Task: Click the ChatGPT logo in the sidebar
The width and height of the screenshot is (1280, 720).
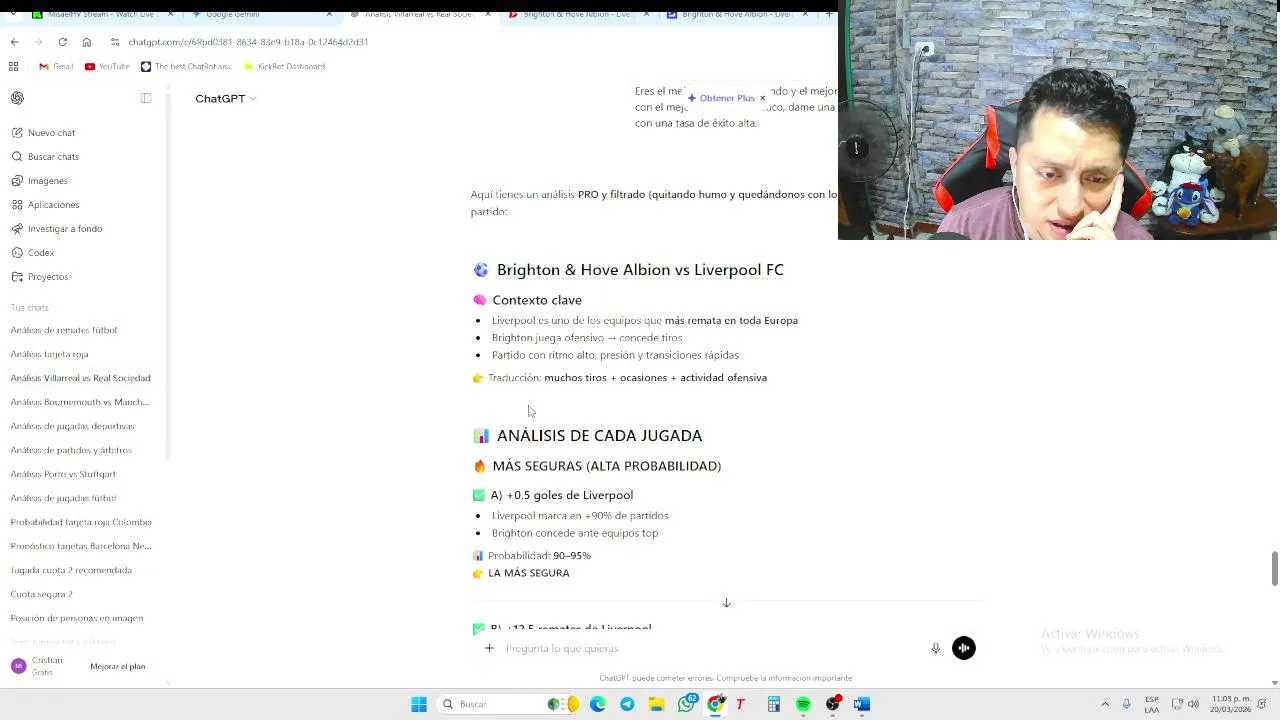Action: point(17,98)
